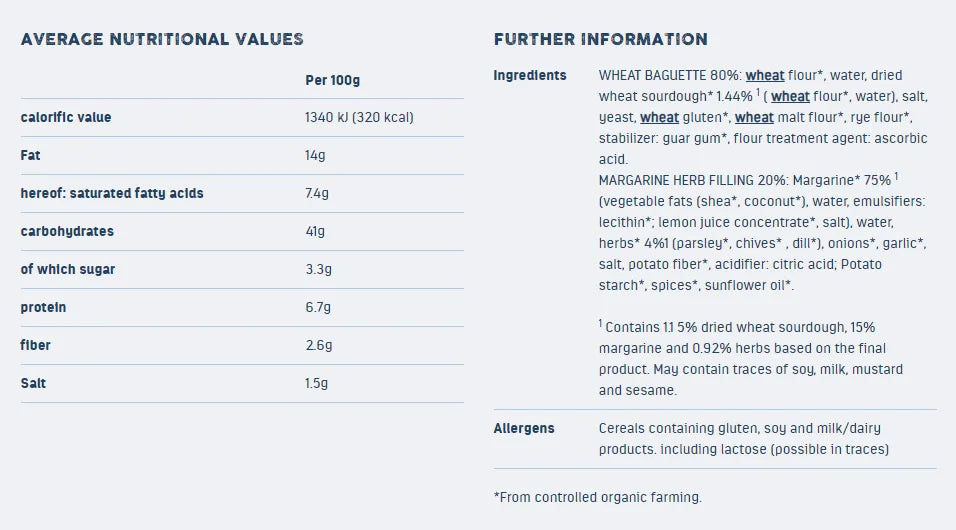Select the 1340 kJ (320 kcal) value
956x530 pixels.
359,117
